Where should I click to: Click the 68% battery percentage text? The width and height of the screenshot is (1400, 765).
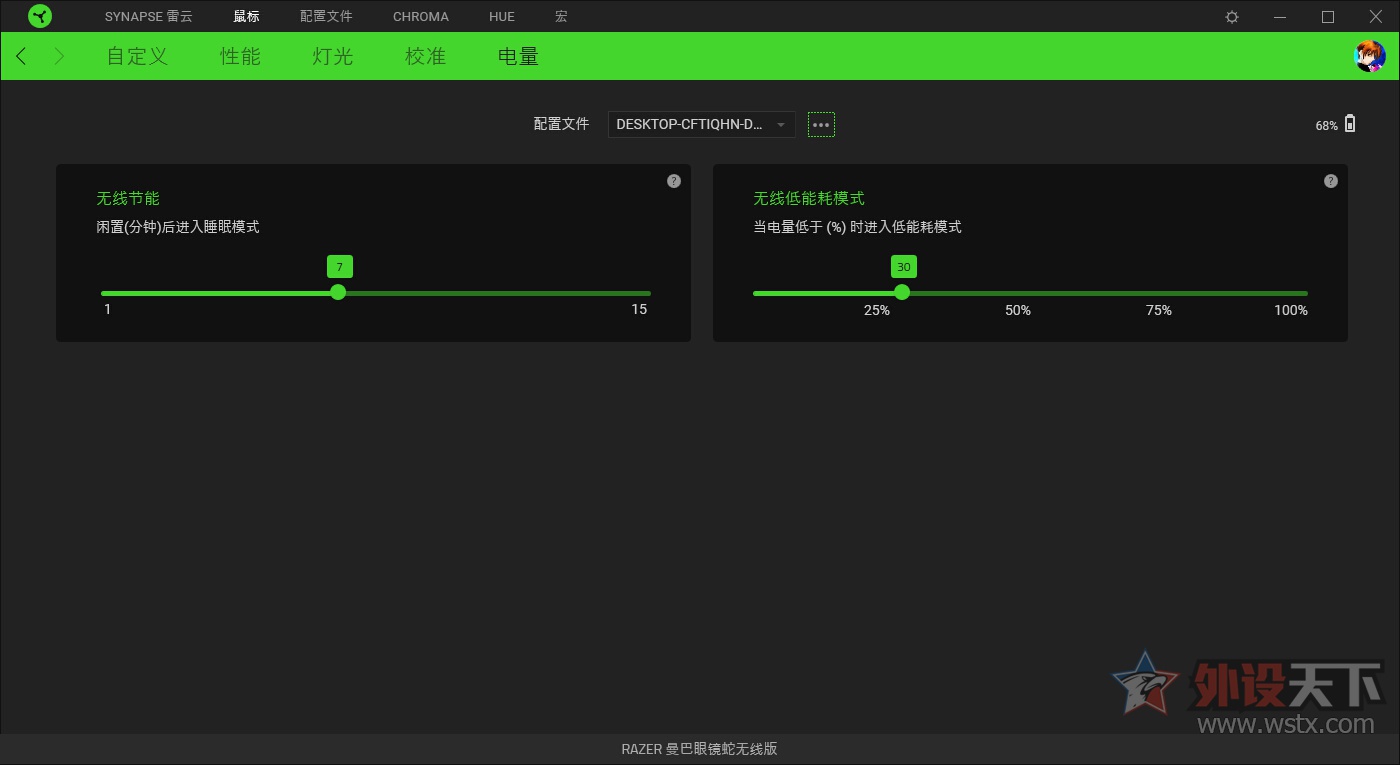point(1327,126)
